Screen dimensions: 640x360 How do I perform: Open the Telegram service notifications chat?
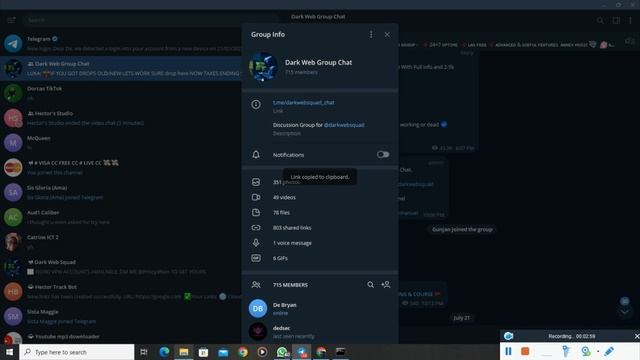(x=121, y=43)
